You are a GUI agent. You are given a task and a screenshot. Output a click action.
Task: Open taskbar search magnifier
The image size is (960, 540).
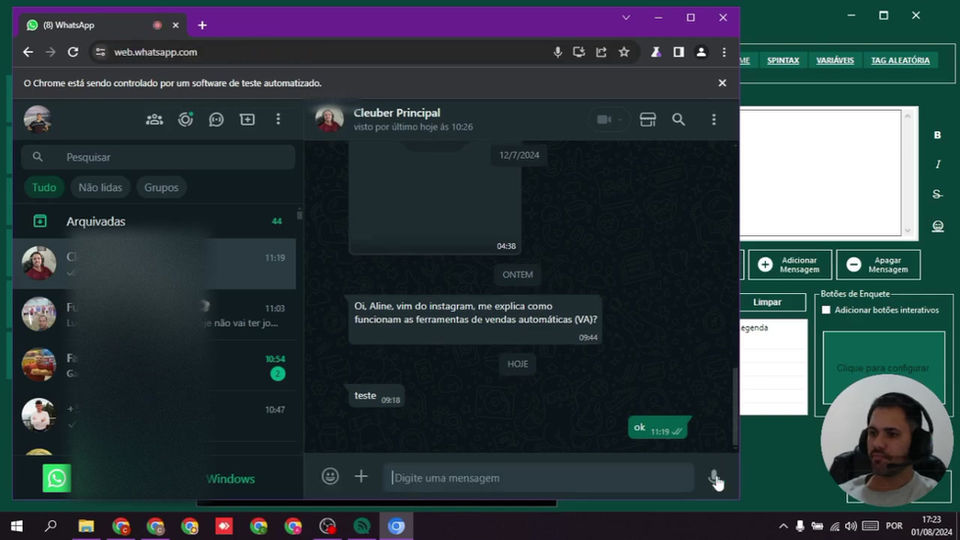pyautogui.click(x=51, y=526)
